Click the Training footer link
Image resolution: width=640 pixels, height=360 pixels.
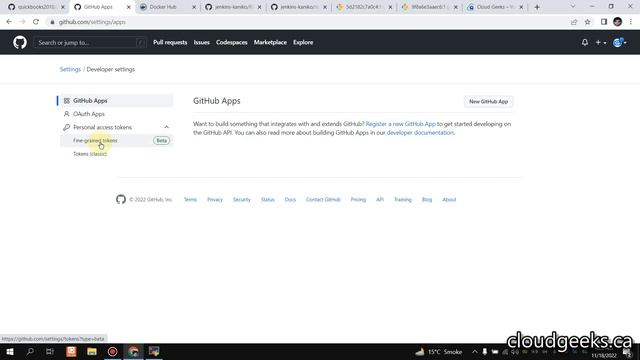point(402,200)
